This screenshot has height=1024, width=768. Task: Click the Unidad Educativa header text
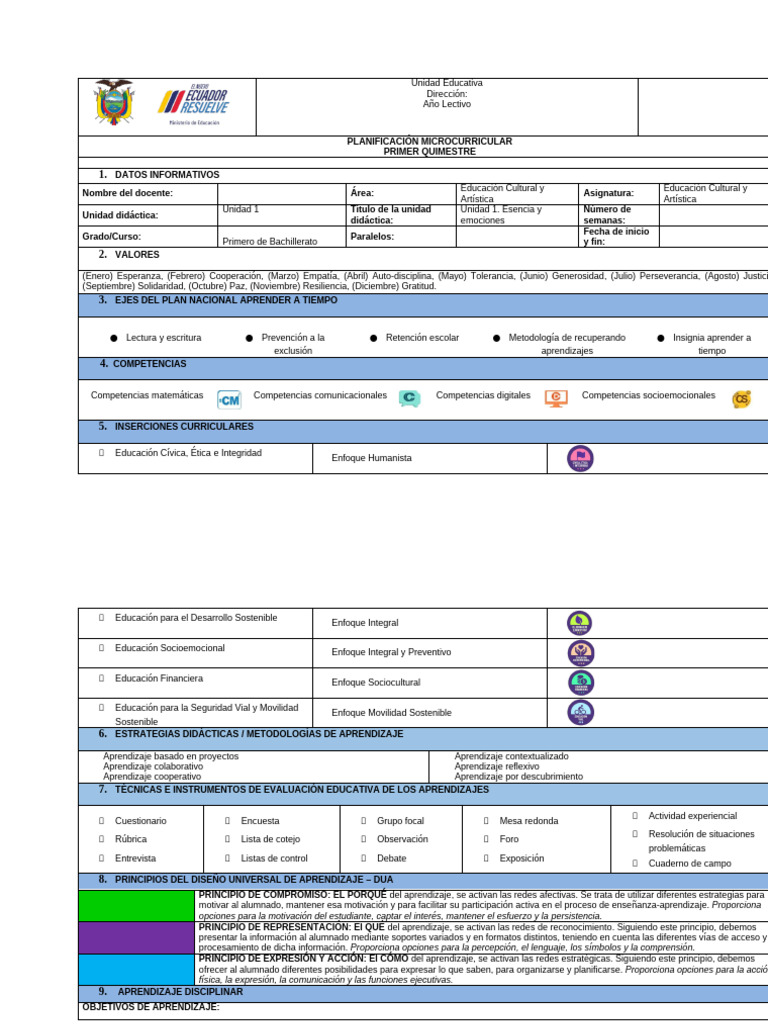[x=447, y=83]
